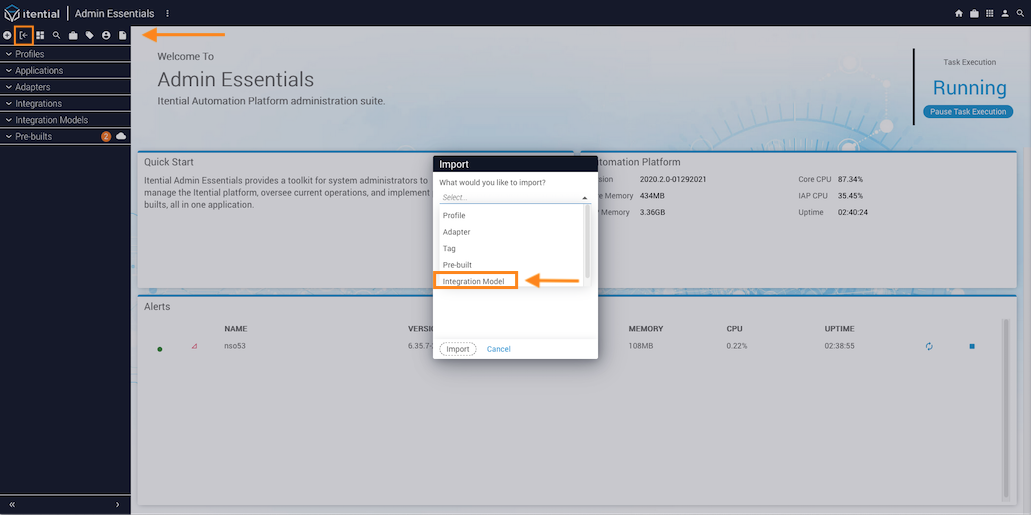Choose Pre-built in import dropdown
Image resolution: width=1031 pixels, height=515 pixels.
512,264
